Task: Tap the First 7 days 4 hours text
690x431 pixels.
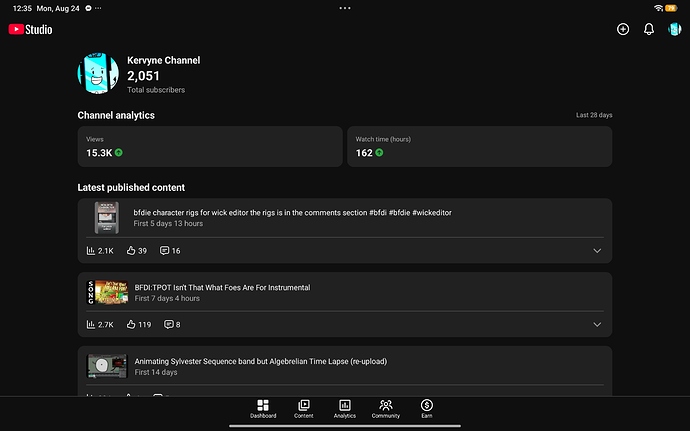Action: pyautogui.click(x=167, y=298)
